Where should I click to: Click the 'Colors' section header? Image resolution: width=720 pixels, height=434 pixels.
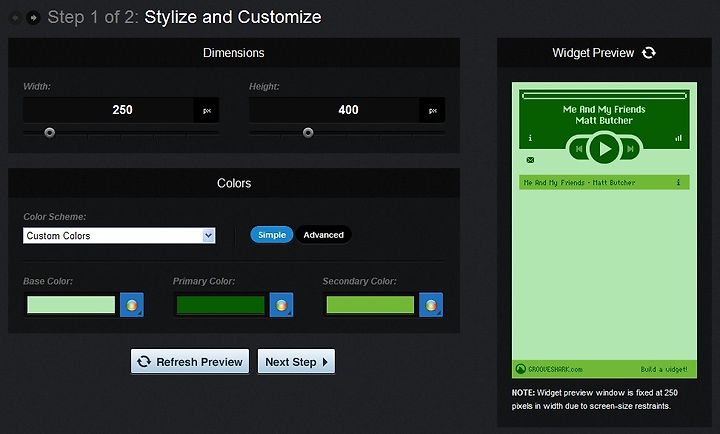coord(234,183)
